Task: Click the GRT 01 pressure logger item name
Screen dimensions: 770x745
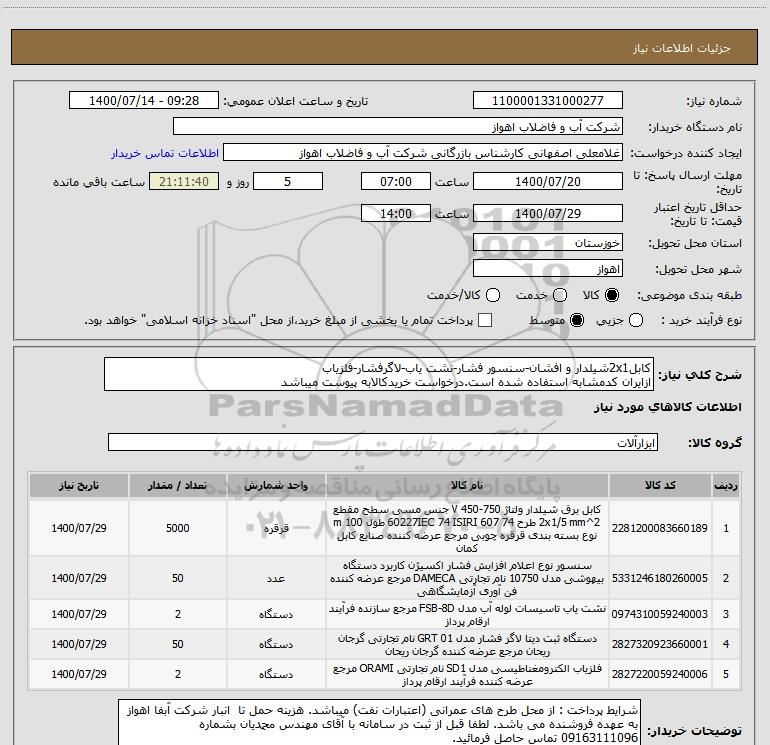Action: click(467, 645)
